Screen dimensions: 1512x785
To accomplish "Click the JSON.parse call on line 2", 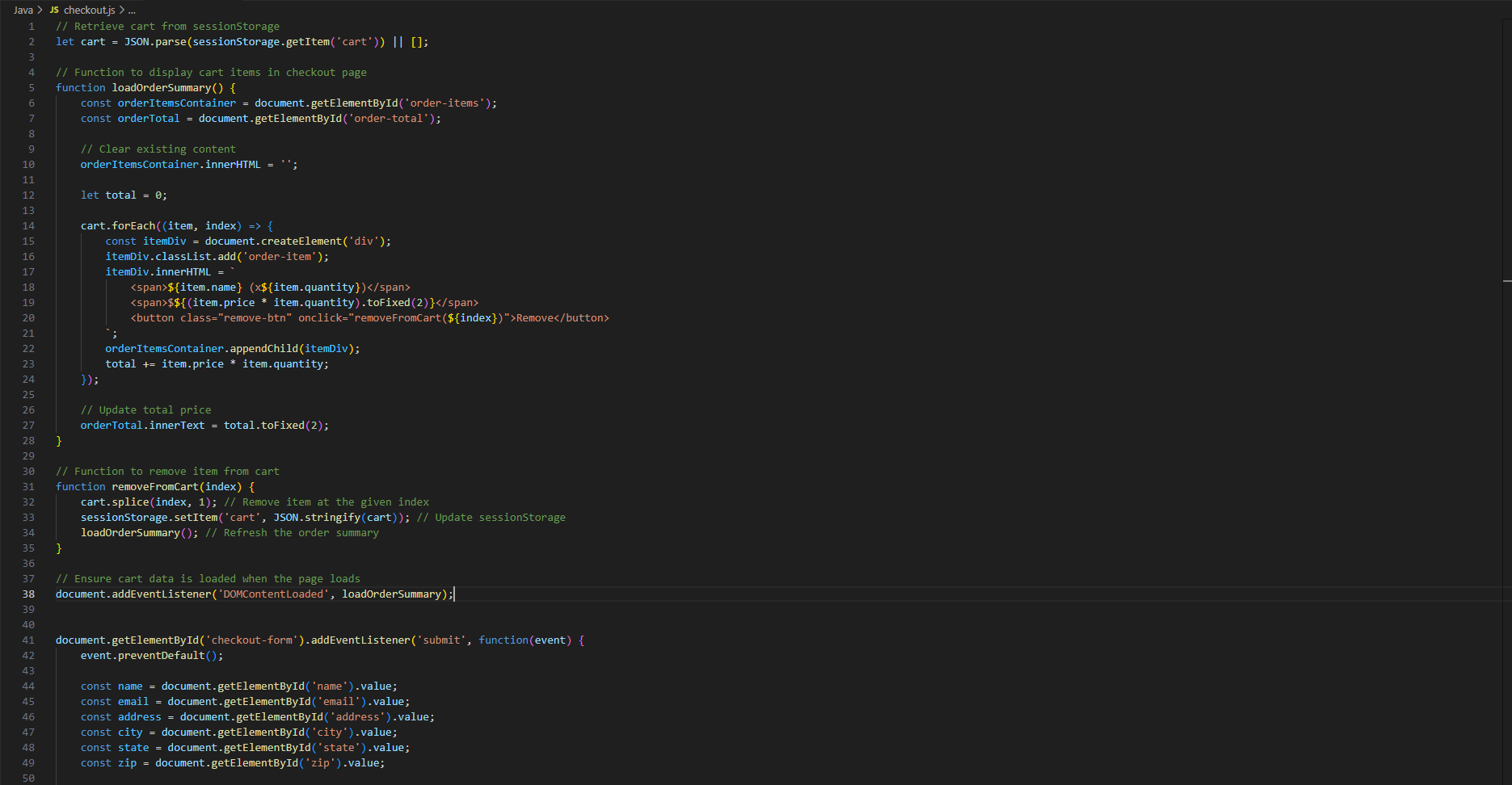I will pyautogui.click(x=156, y=41).
